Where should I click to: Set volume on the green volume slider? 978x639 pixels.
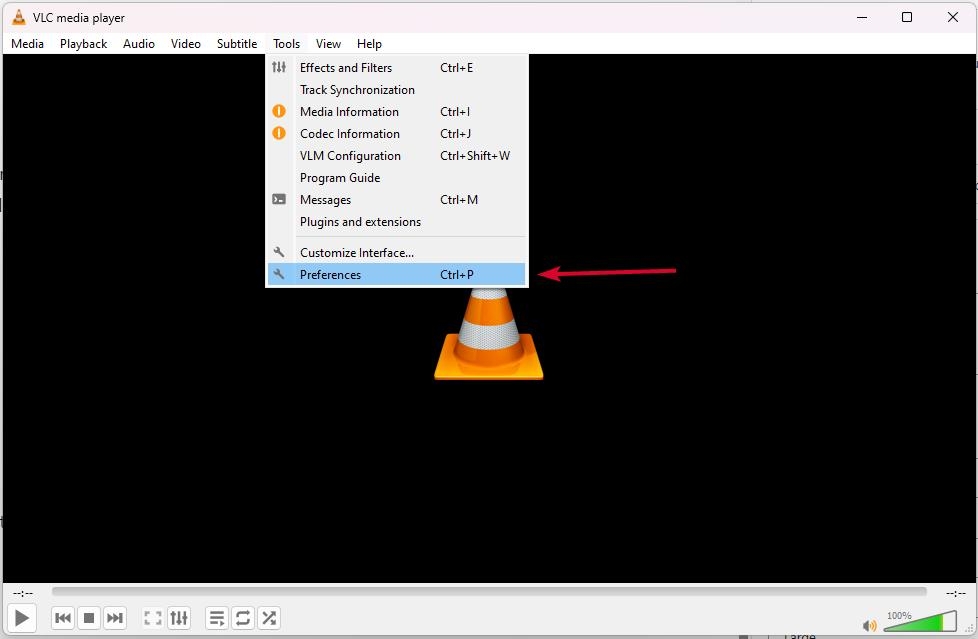pos(920,621)
